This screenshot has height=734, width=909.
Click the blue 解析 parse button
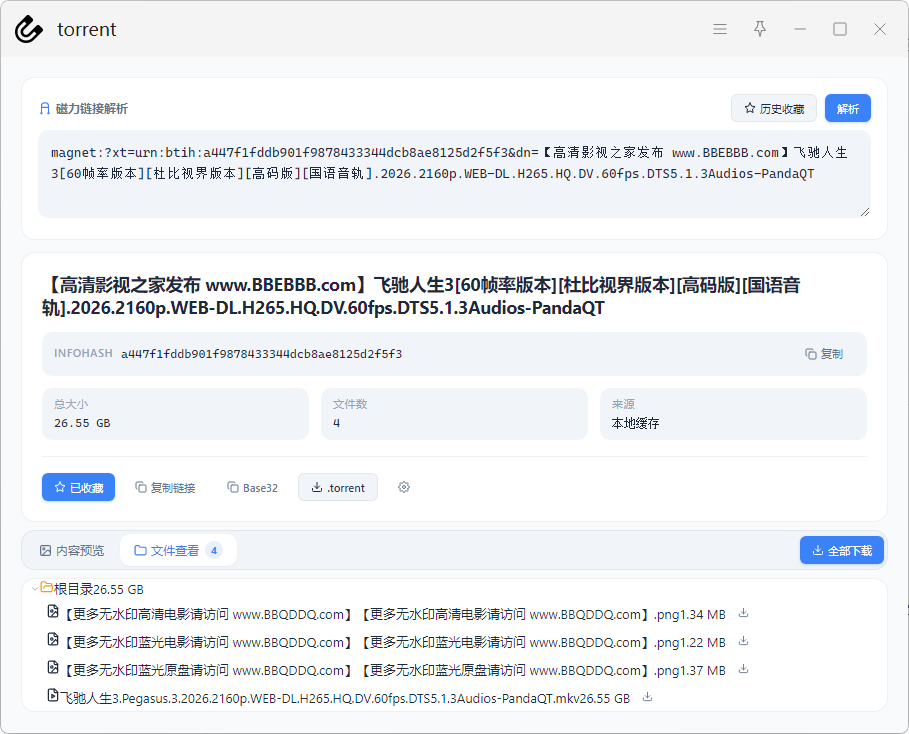tap(848, 108)
